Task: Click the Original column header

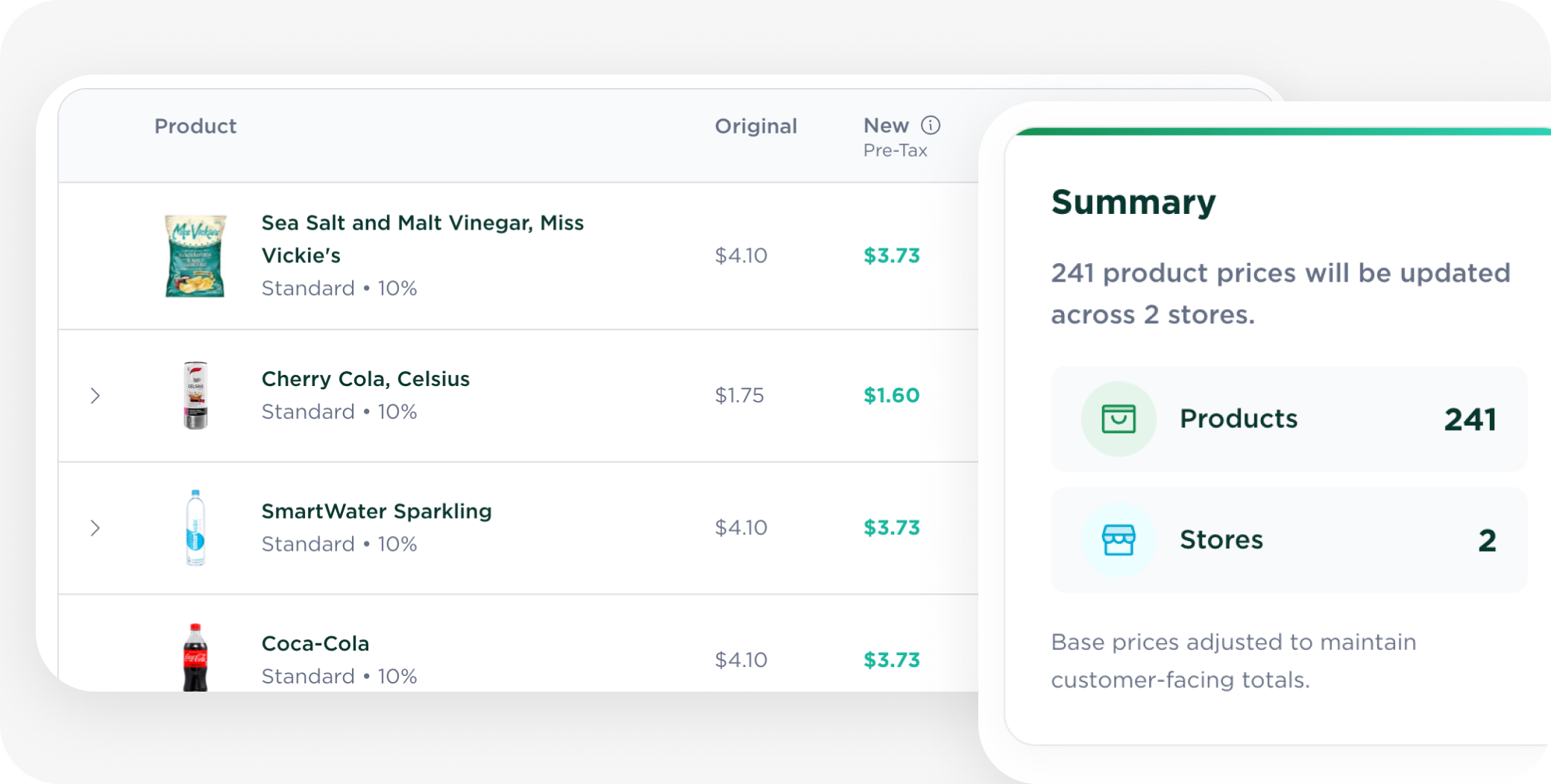Action: 755,127
